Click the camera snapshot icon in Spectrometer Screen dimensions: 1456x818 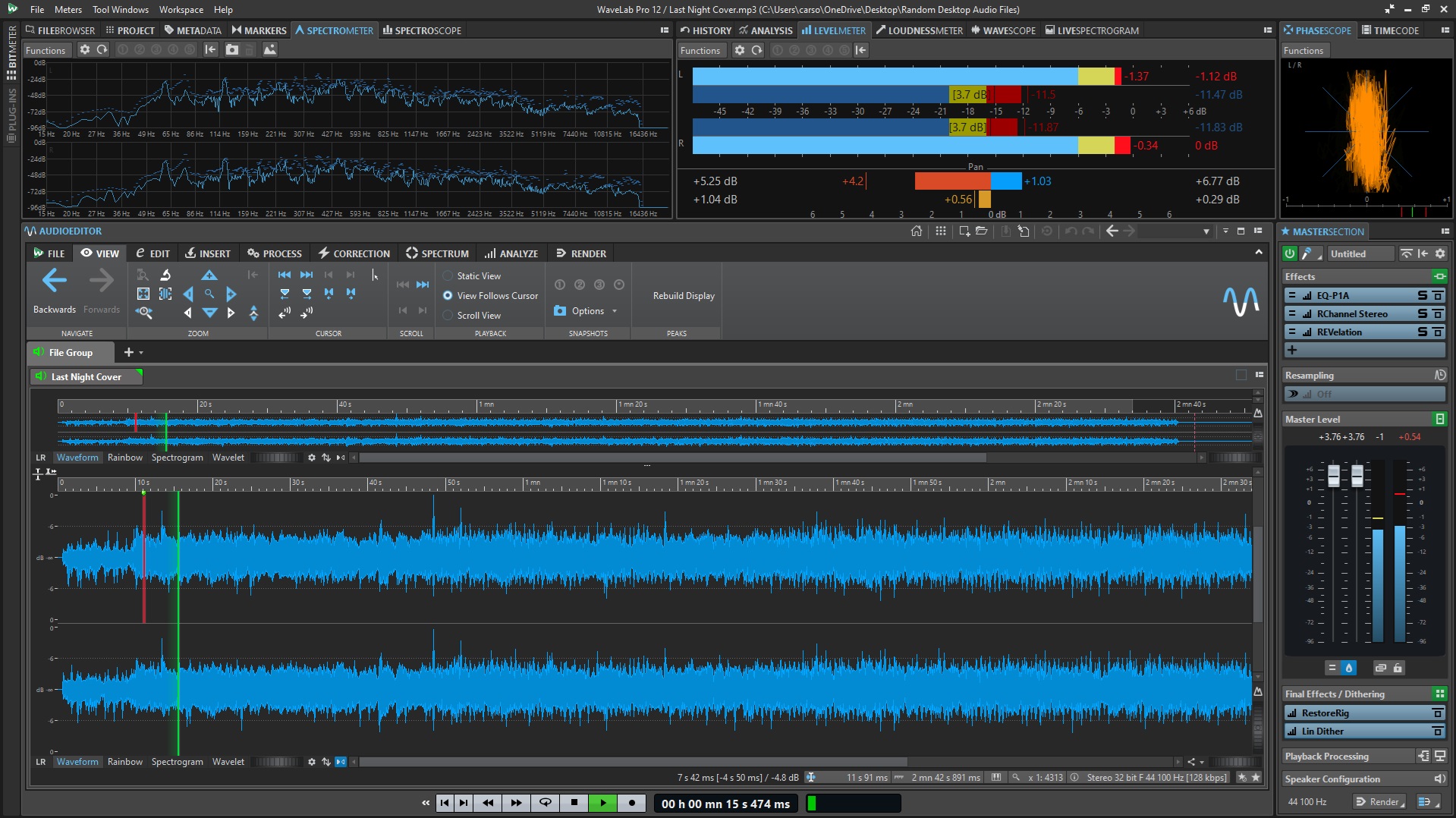(232, 49)
